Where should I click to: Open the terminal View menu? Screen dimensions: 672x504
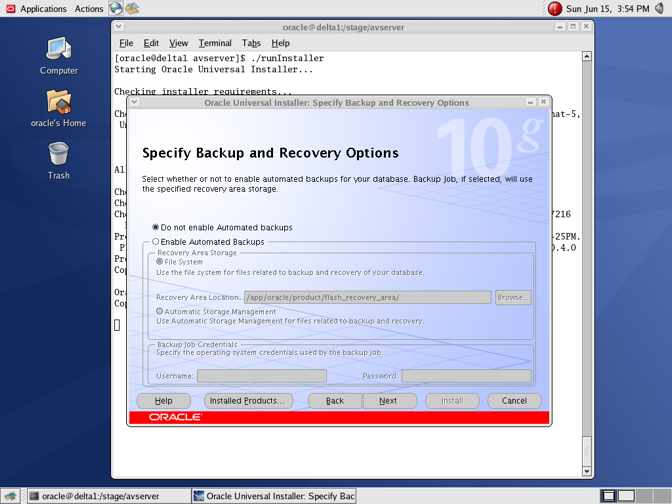tap(178, 43)
